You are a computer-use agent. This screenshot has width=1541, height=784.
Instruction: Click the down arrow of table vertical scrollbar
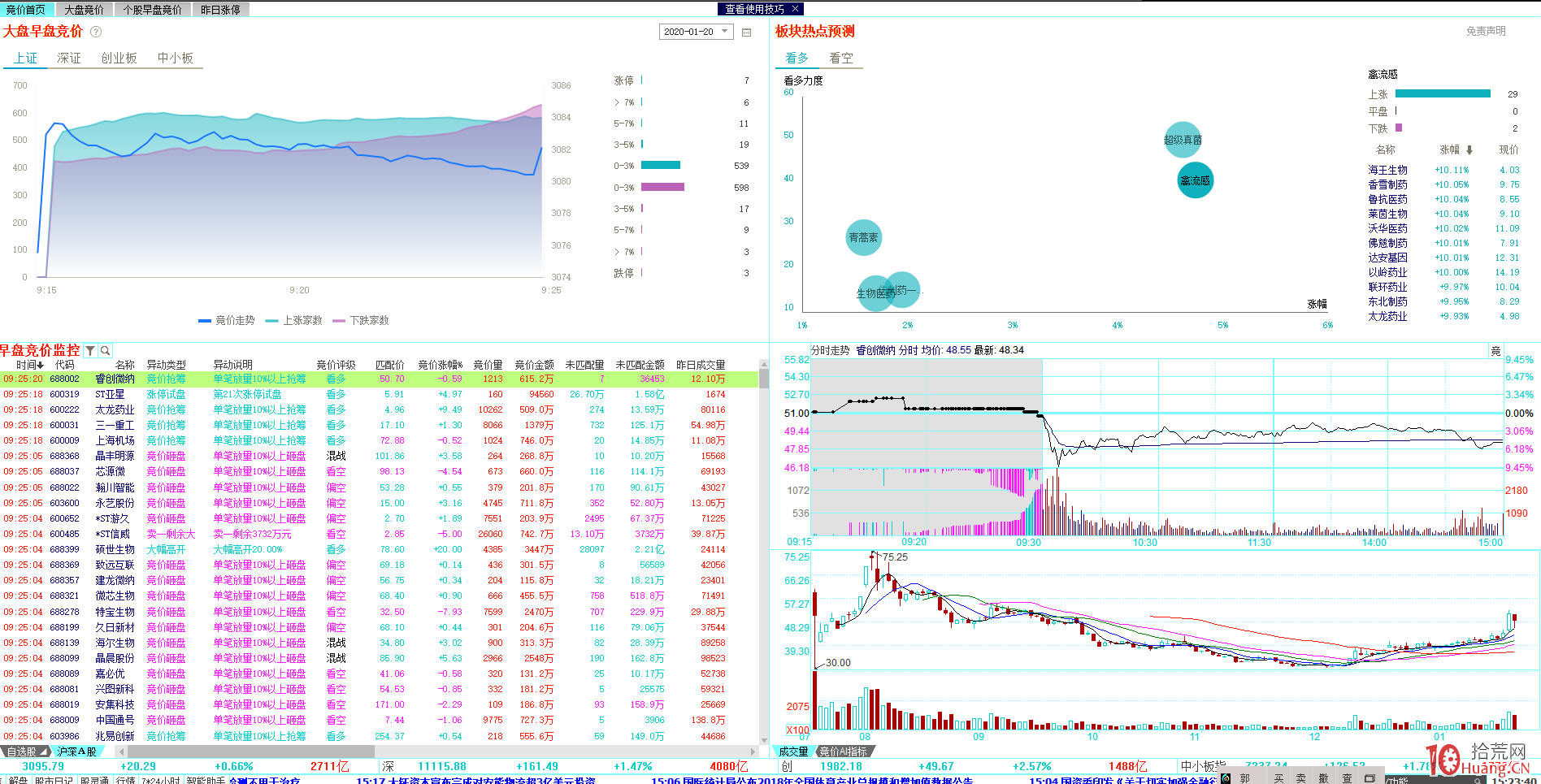[764, 740]
